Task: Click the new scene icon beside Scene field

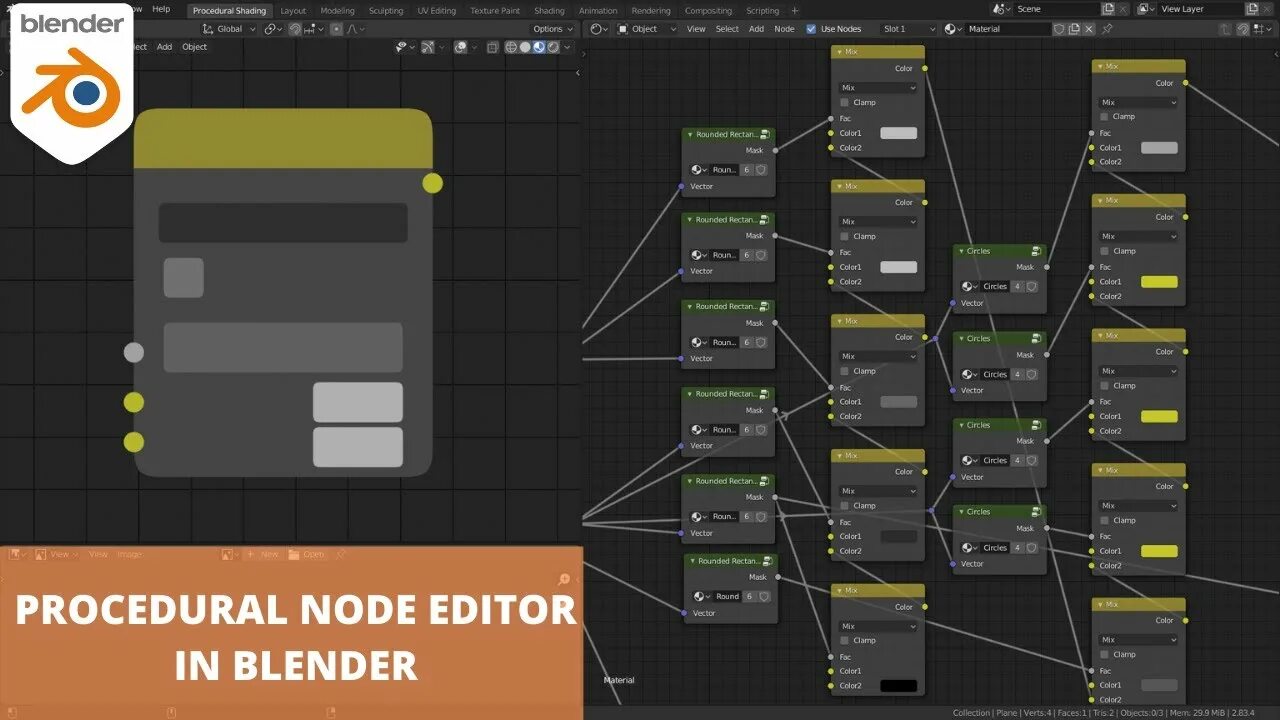Action: point(1109,9)
